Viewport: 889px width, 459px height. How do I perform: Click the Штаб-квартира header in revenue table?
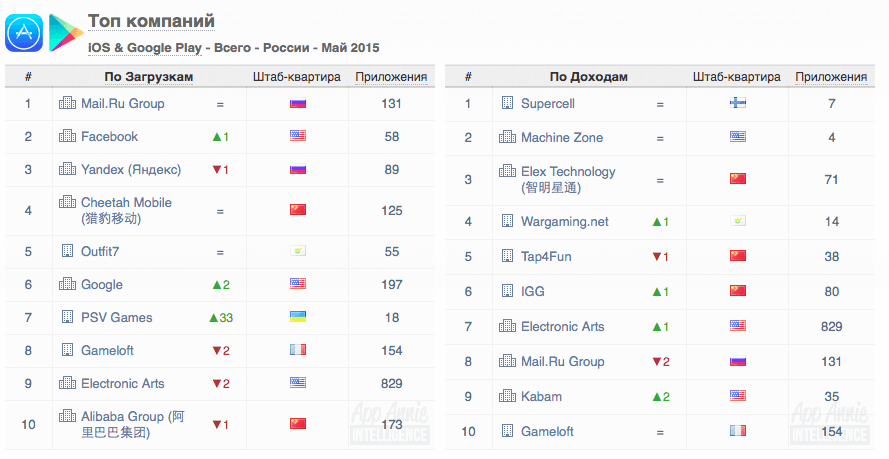click(736, 77)
